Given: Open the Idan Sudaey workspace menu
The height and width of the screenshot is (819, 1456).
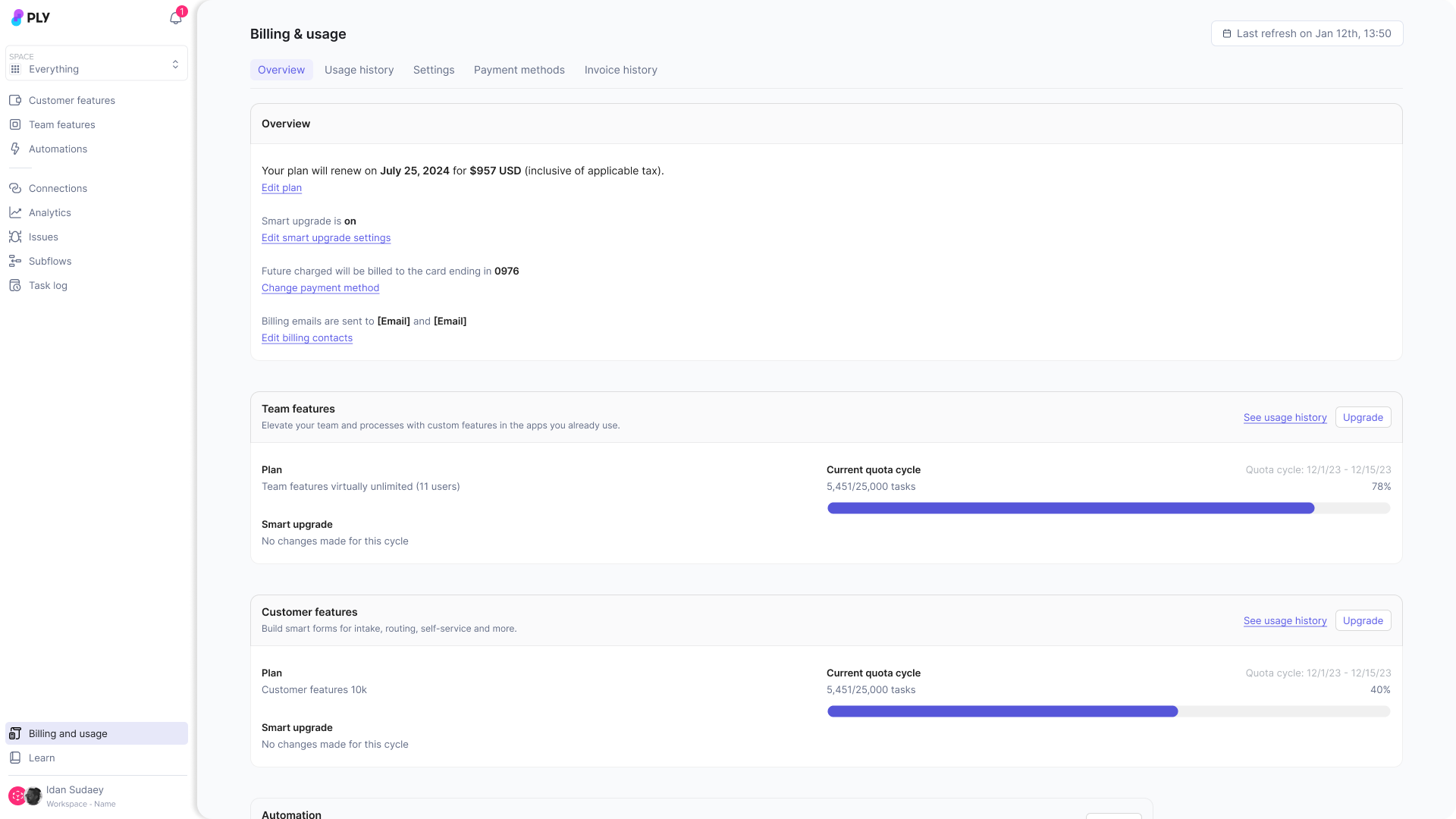Looking at the screenshot, I should (74, 795).
